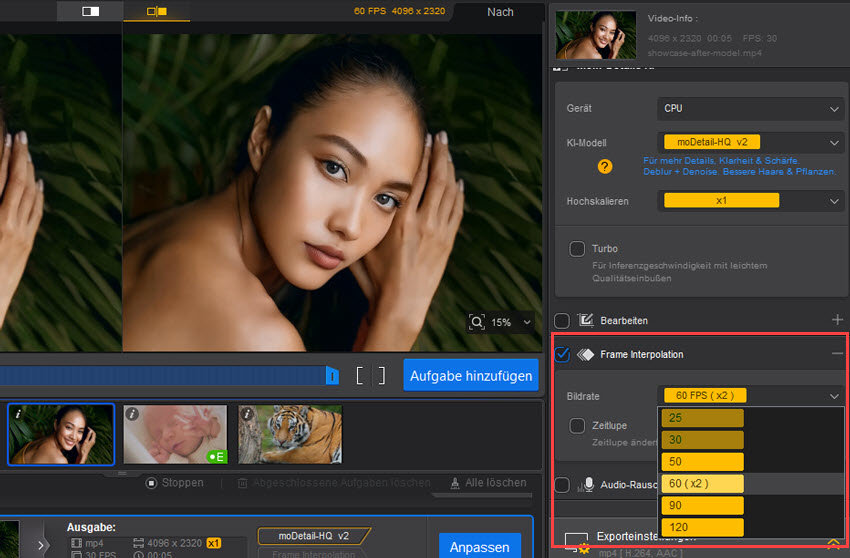Choose 25 in Bildrate list
The image size is (850, 558).
click(702, 418)
